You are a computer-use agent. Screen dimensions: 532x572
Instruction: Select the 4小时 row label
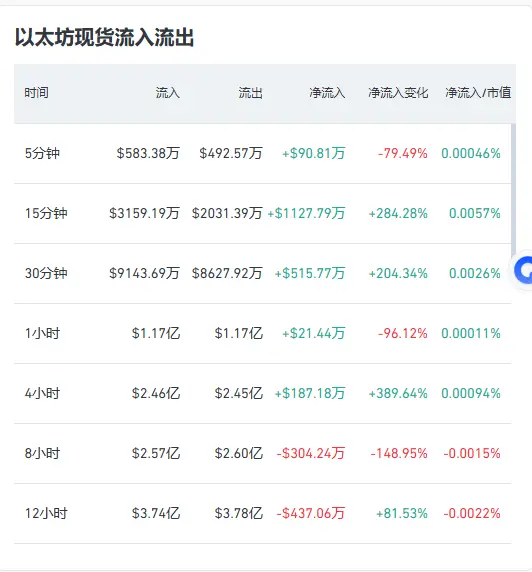click(x=42, y=393)
